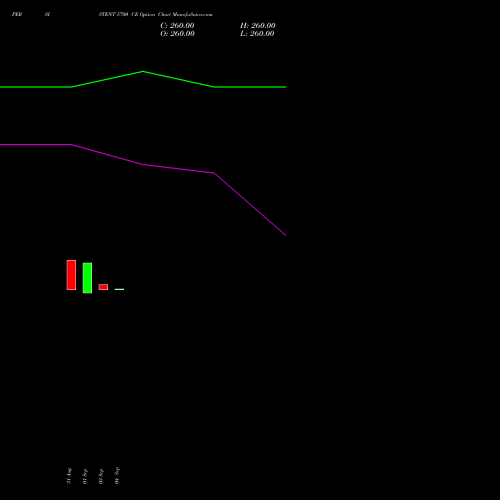
Task: Click the purple line's final bend before its steep drop
Action: [x=214, y=173]
